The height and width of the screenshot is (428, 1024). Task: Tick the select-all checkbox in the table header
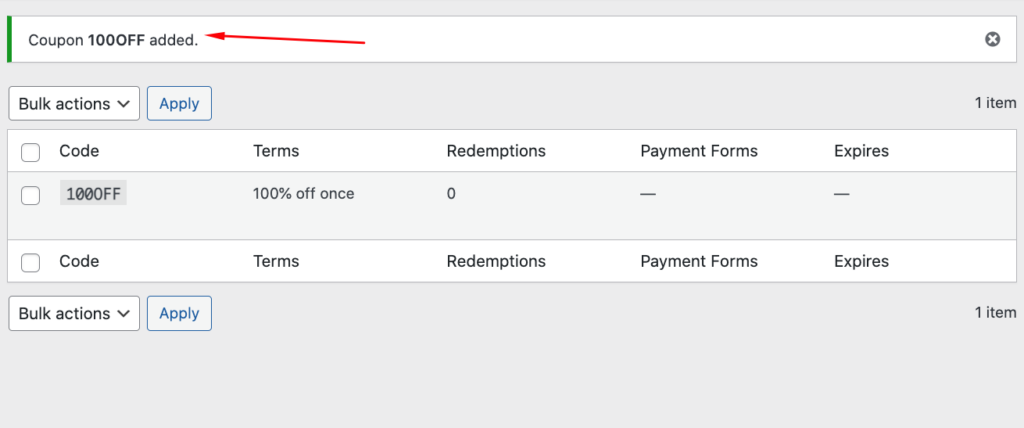(x=31, y=152)
